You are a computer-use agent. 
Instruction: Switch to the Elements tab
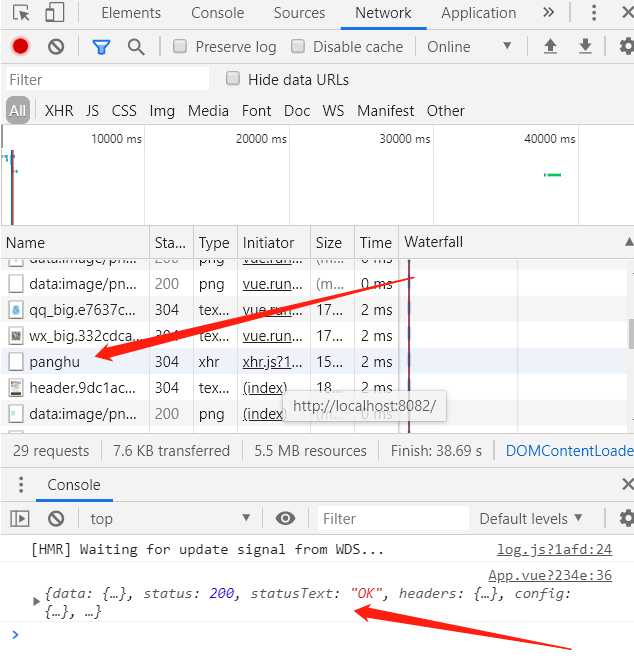point(131,13)
